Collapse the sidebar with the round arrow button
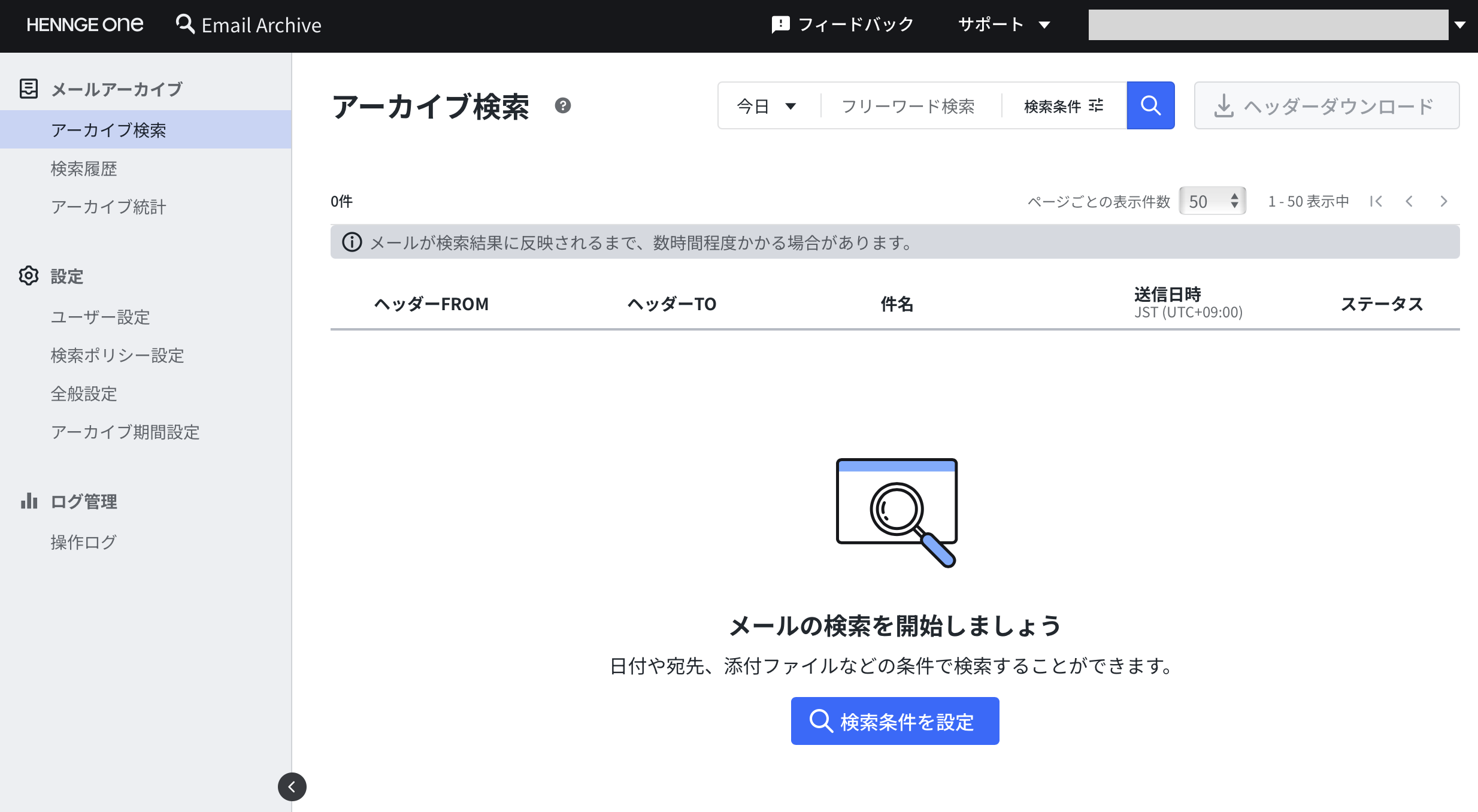The height and width of the screenshot is (812, 1478). [292, 787]
